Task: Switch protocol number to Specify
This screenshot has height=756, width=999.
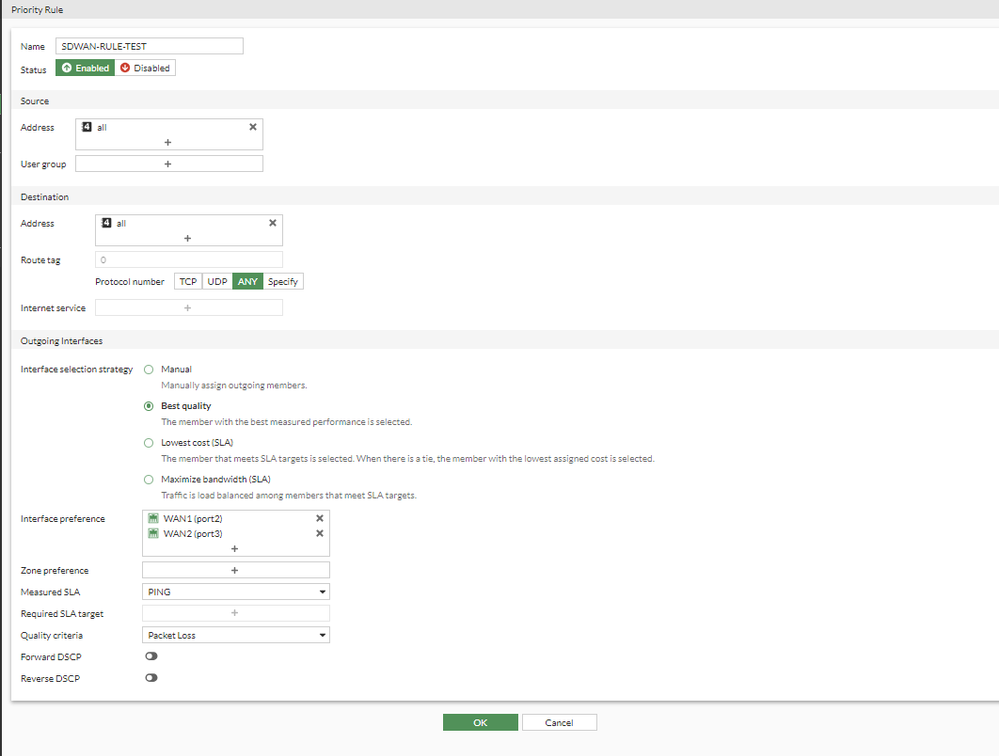Action: [283, 282]
